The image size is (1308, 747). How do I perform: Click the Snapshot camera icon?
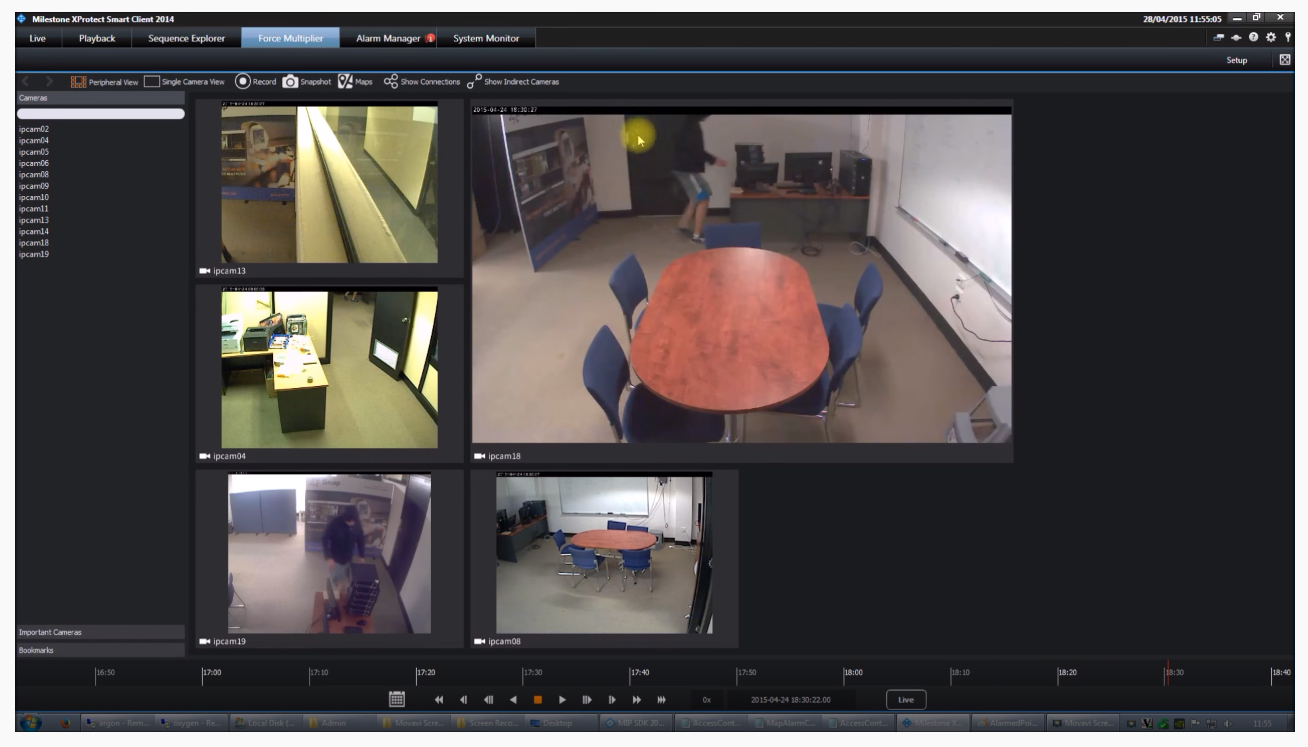click(290, 82)
